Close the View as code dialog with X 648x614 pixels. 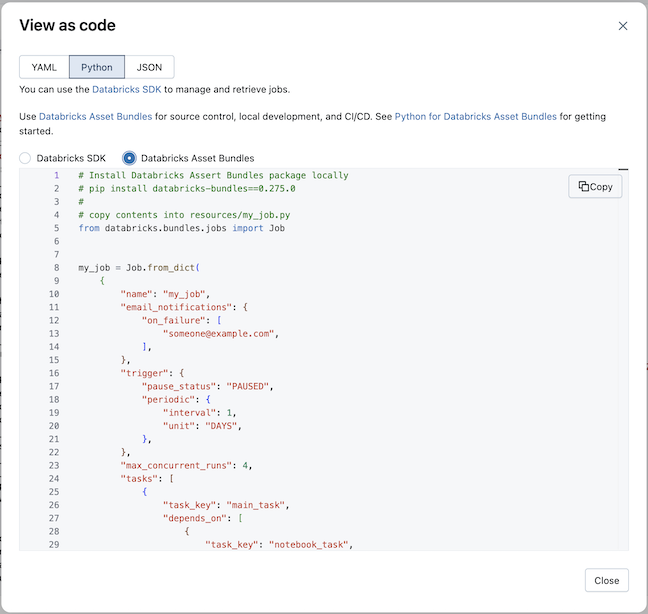[623, 26]
